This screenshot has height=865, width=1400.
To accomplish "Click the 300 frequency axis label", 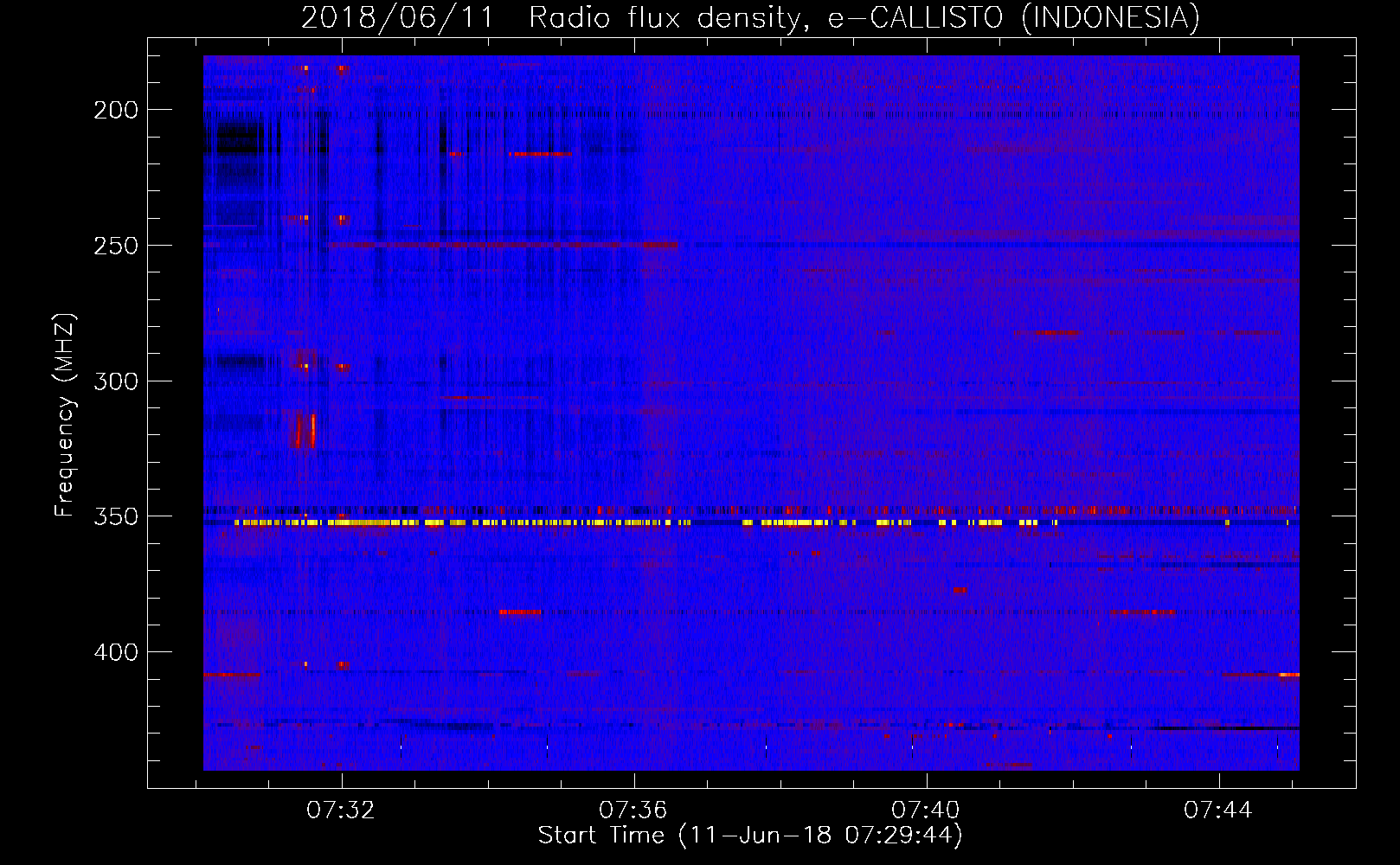I will [116, 381].
